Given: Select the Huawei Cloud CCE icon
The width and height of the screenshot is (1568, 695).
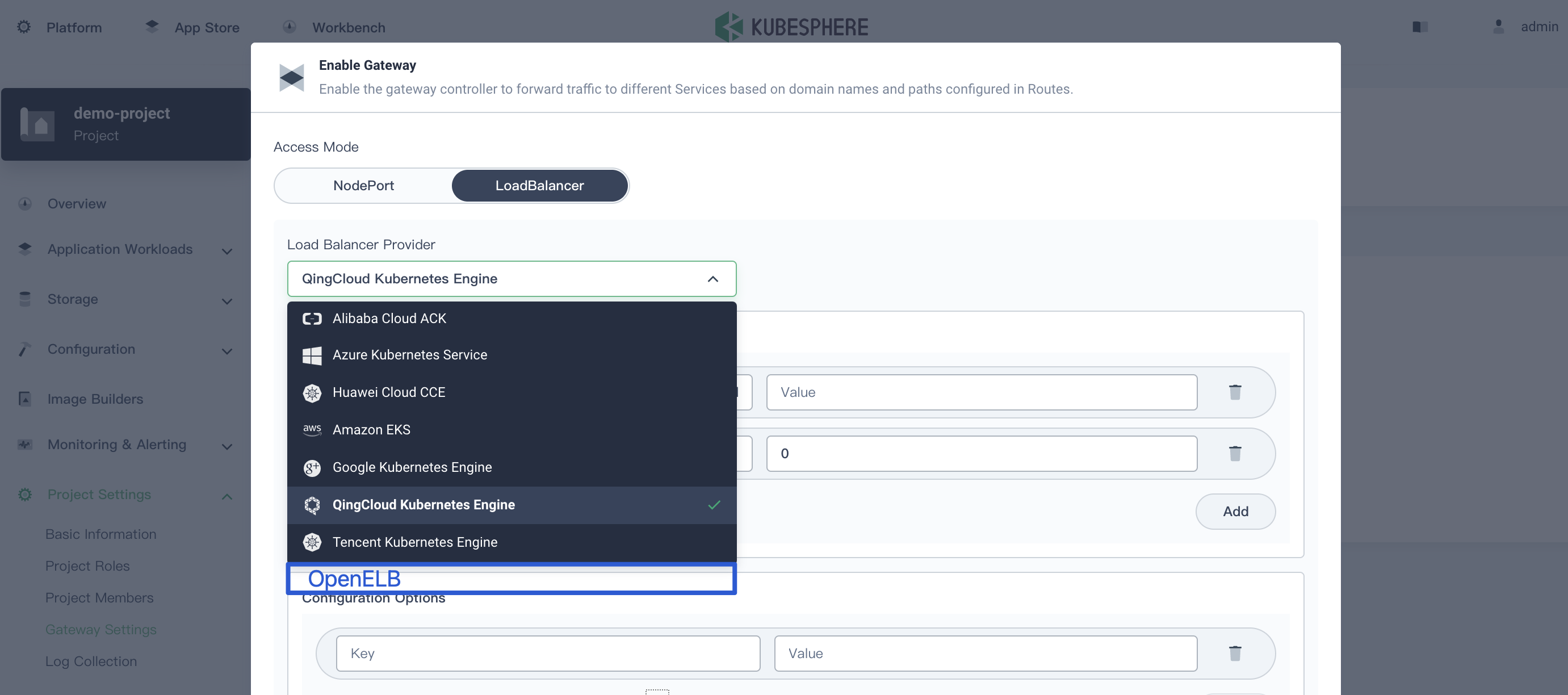Looking at the screenshot, I should pyautogui.click(x=312, y=392).
